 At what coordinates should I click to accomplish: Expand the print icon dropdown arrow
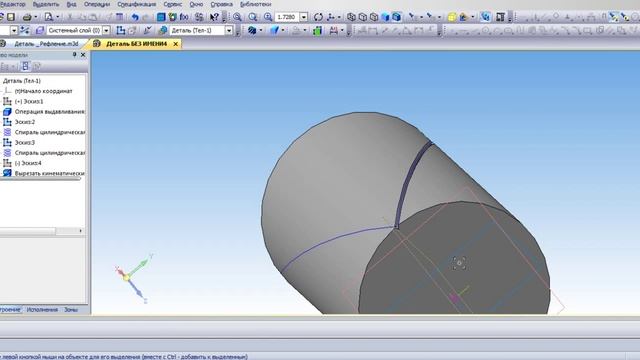[x=35, y=17]
